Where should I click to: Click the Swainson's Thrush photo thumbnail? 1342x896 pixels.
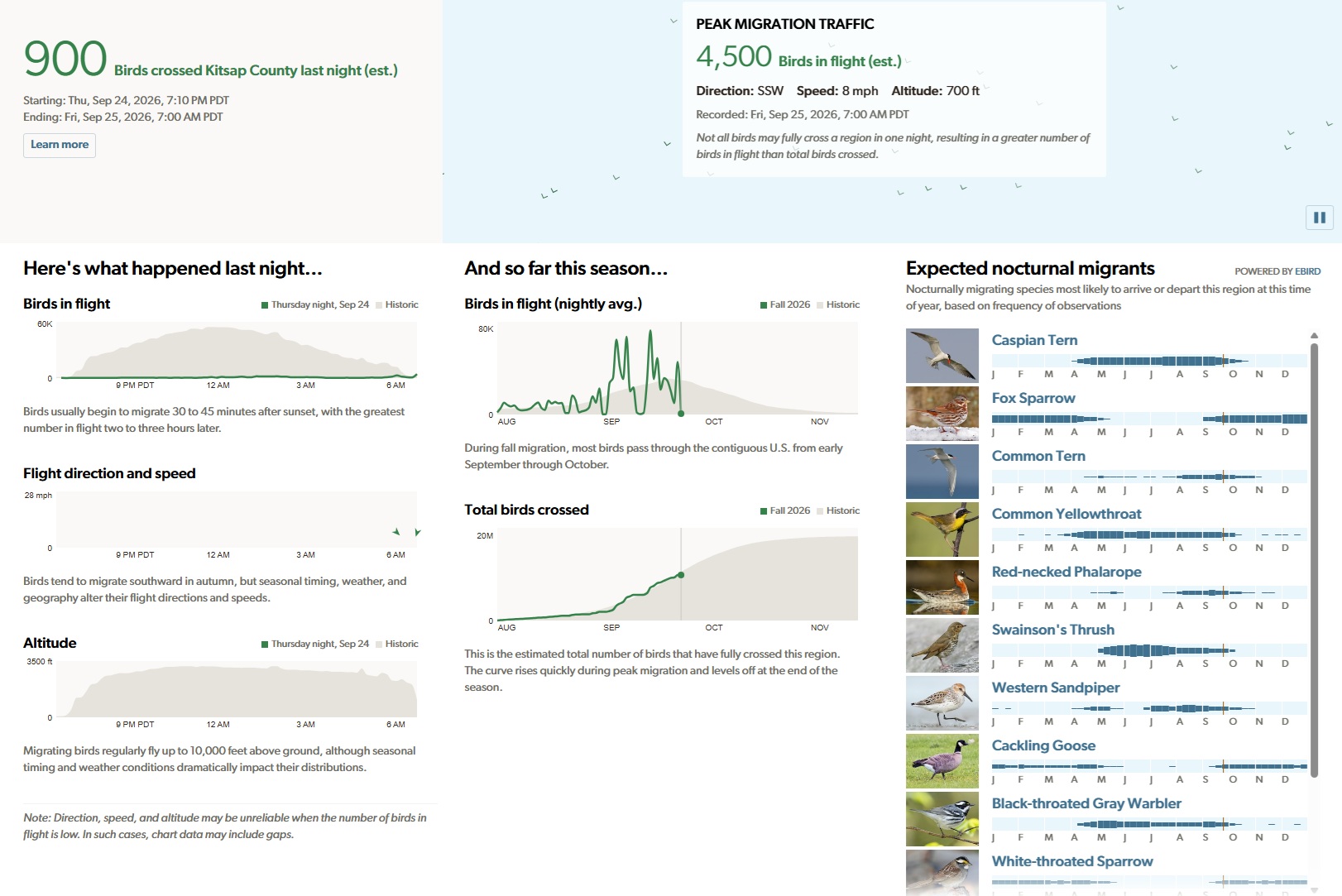[942, 645]
